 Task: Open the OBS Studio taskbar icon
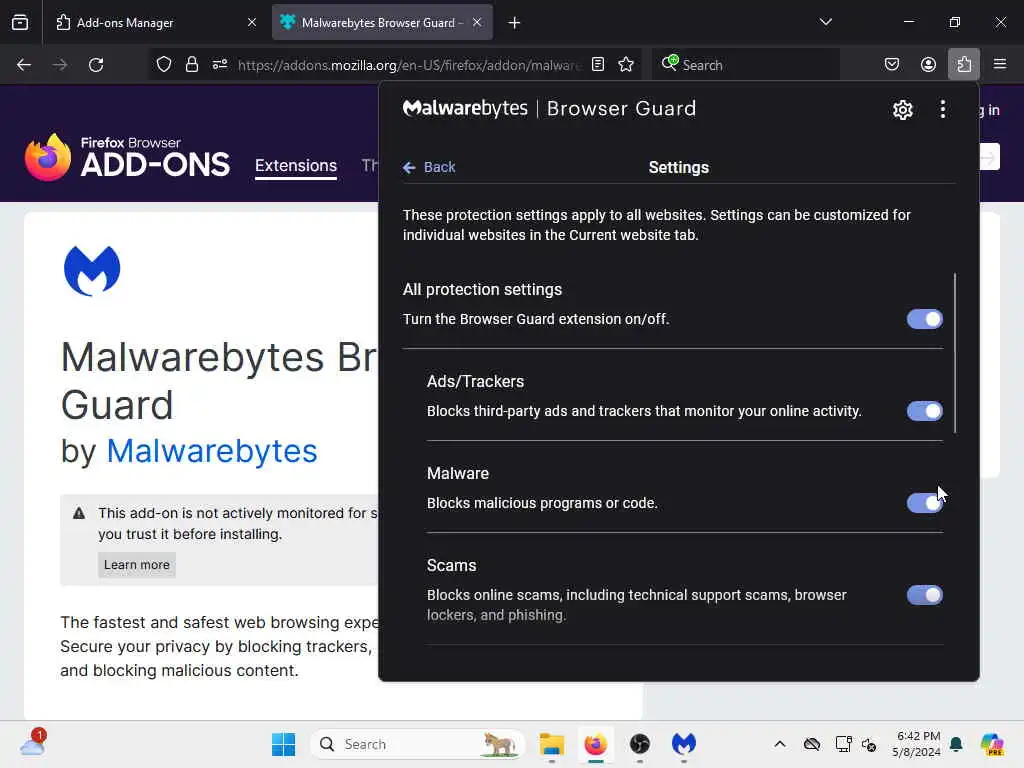pos(640,744)
